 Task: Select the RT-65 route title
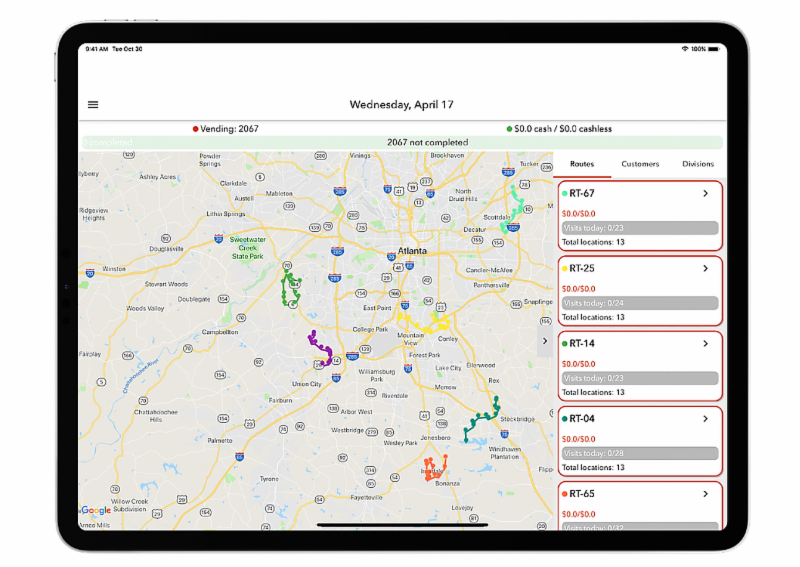582,494
